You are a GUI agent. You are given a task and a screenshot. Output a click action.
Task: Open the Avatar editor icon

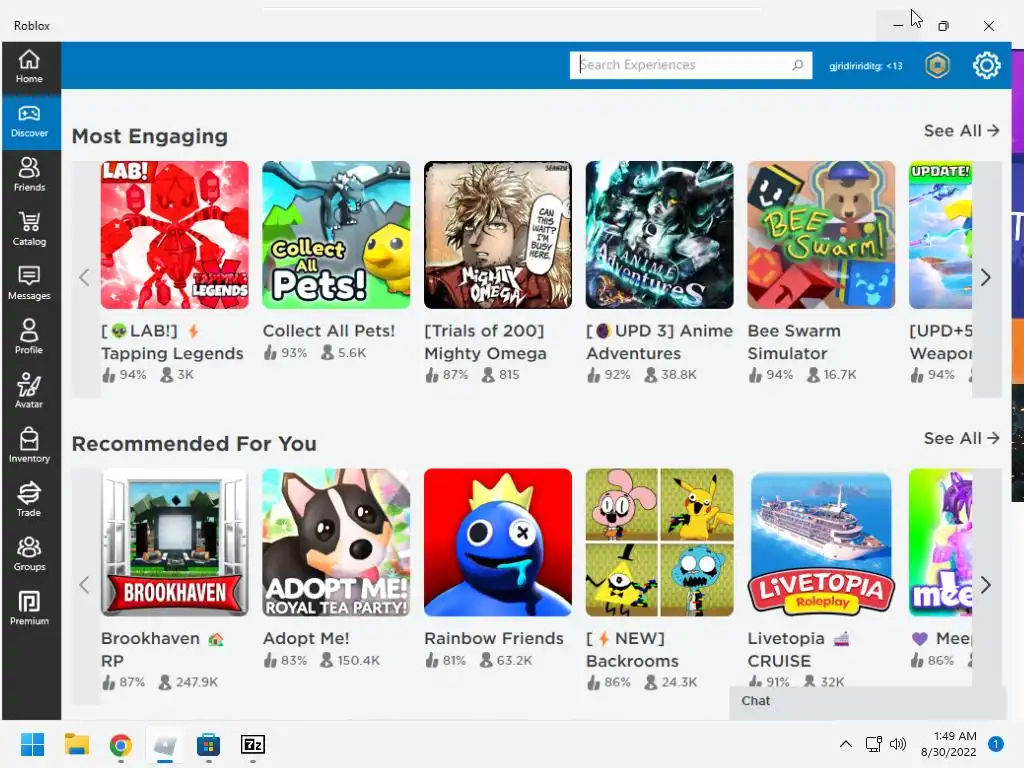point(29,391)
